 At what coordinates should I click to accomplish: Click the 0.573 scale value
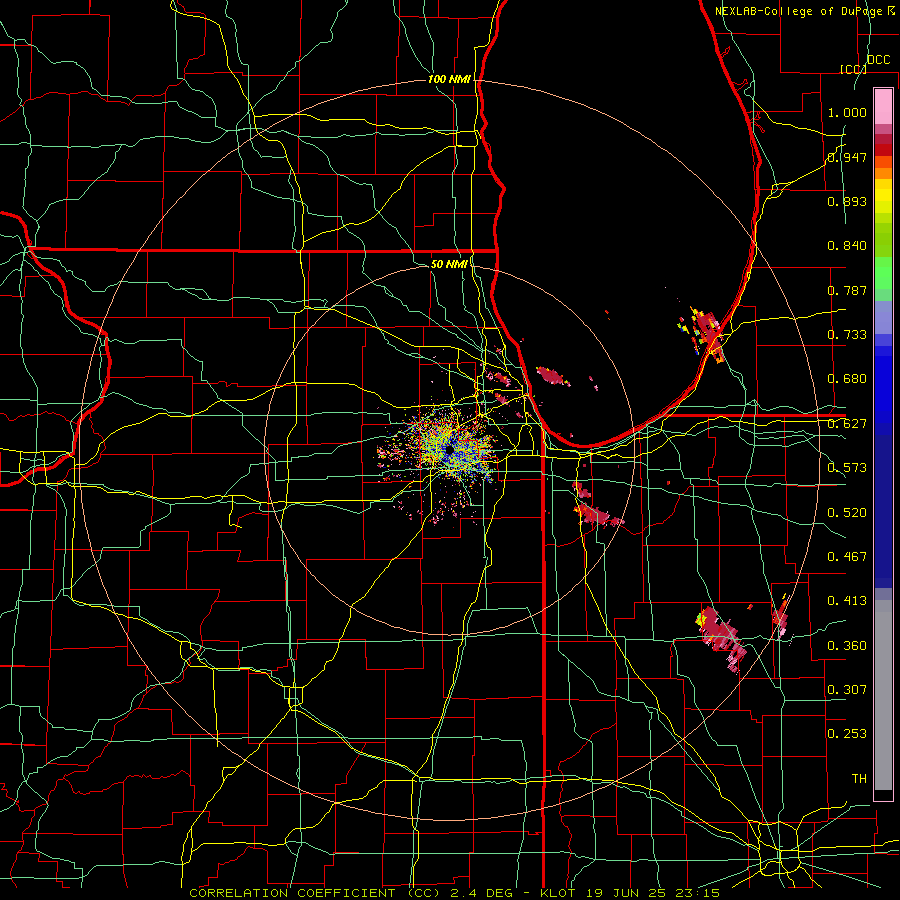(847, 468)
